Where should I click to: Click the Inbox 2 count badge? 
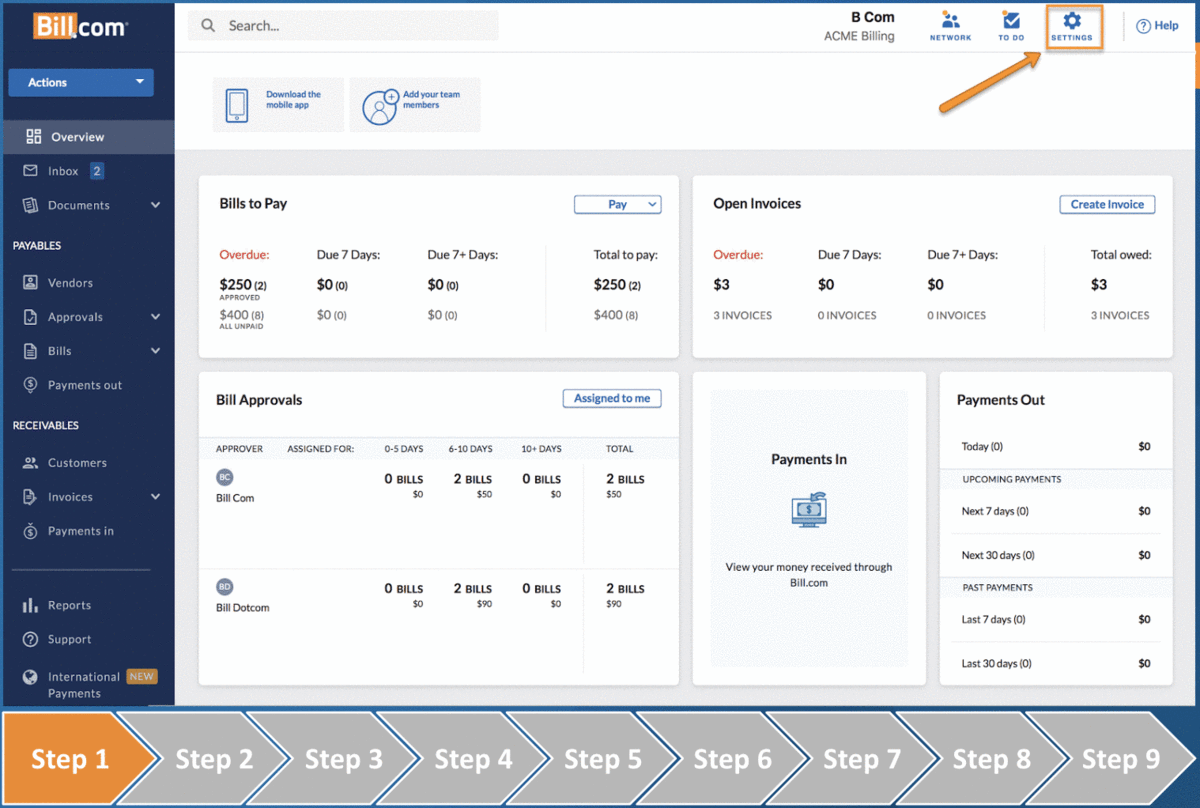pos(97,171)
